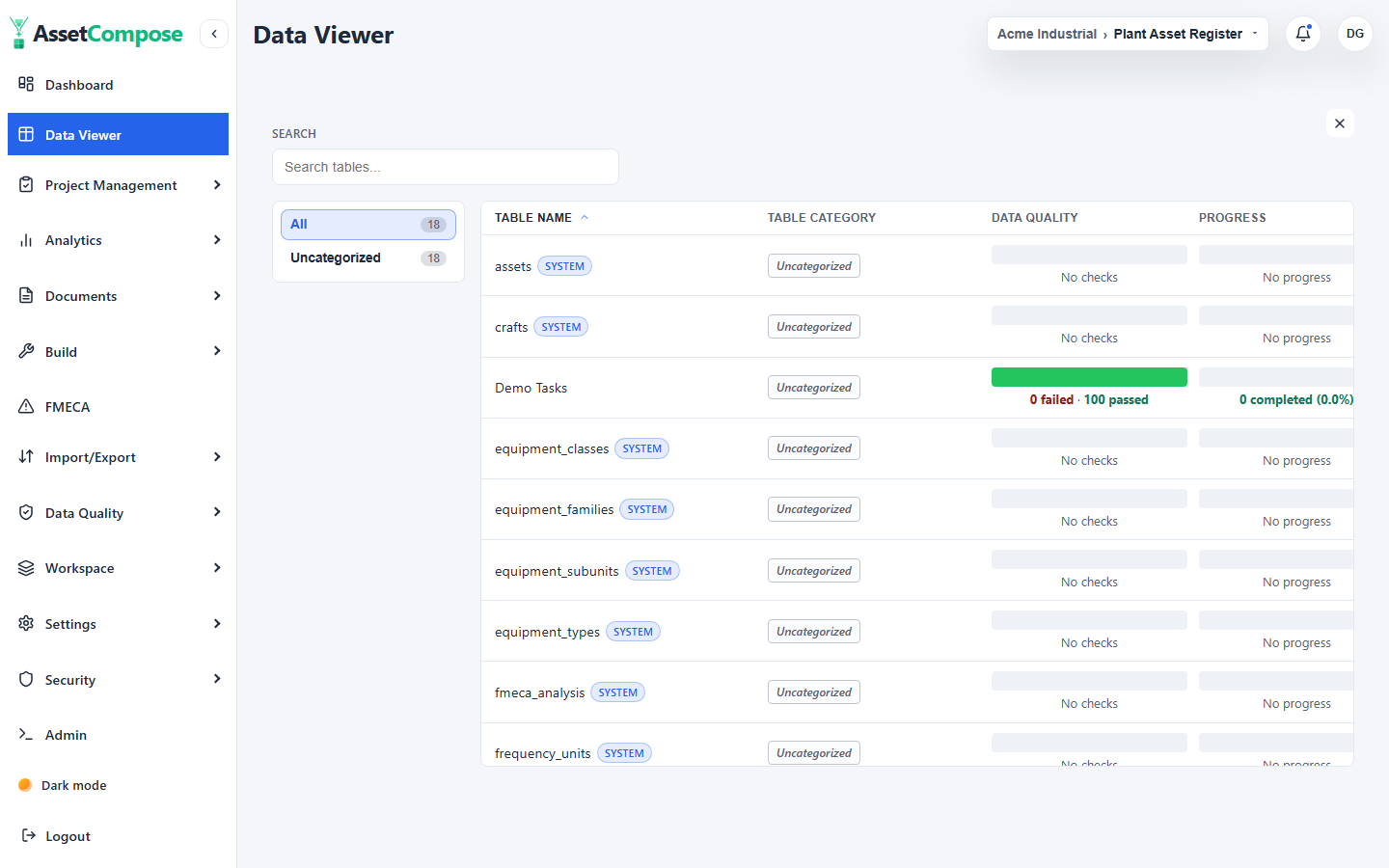Click the AssetCompose logo
The image size is (1389, 868).
(95, 34)
